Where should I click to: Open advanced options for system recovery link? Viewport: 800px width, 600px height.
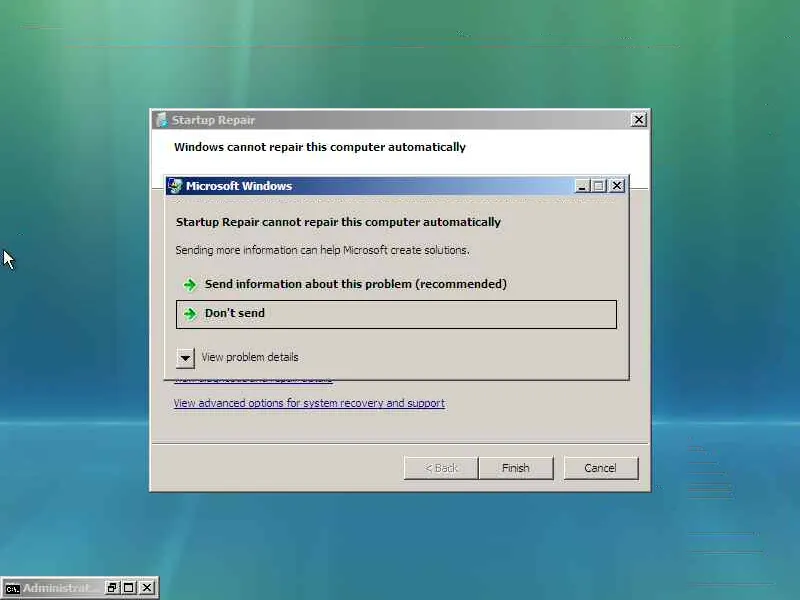pos(309,403)
